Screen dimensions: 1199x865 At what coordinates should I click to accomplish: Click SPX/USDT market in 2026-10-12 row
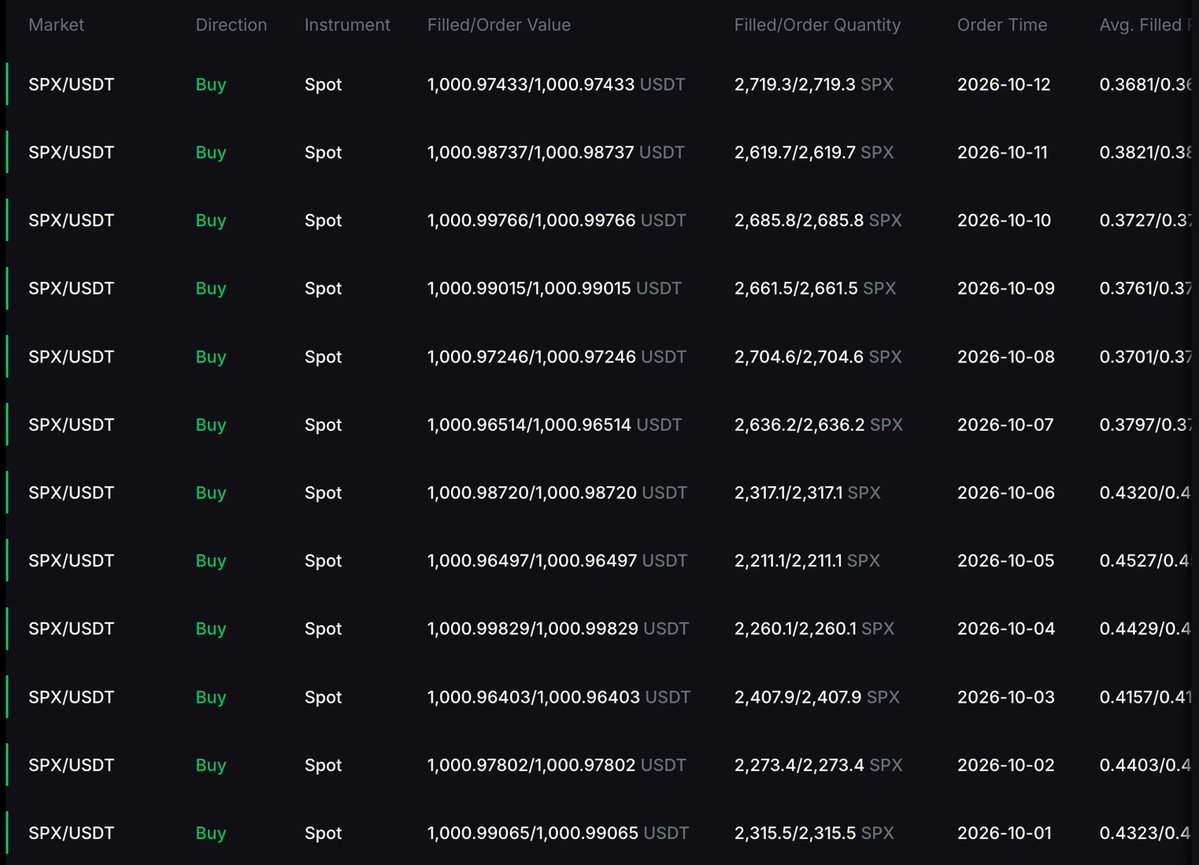click(x=71, y=84)
